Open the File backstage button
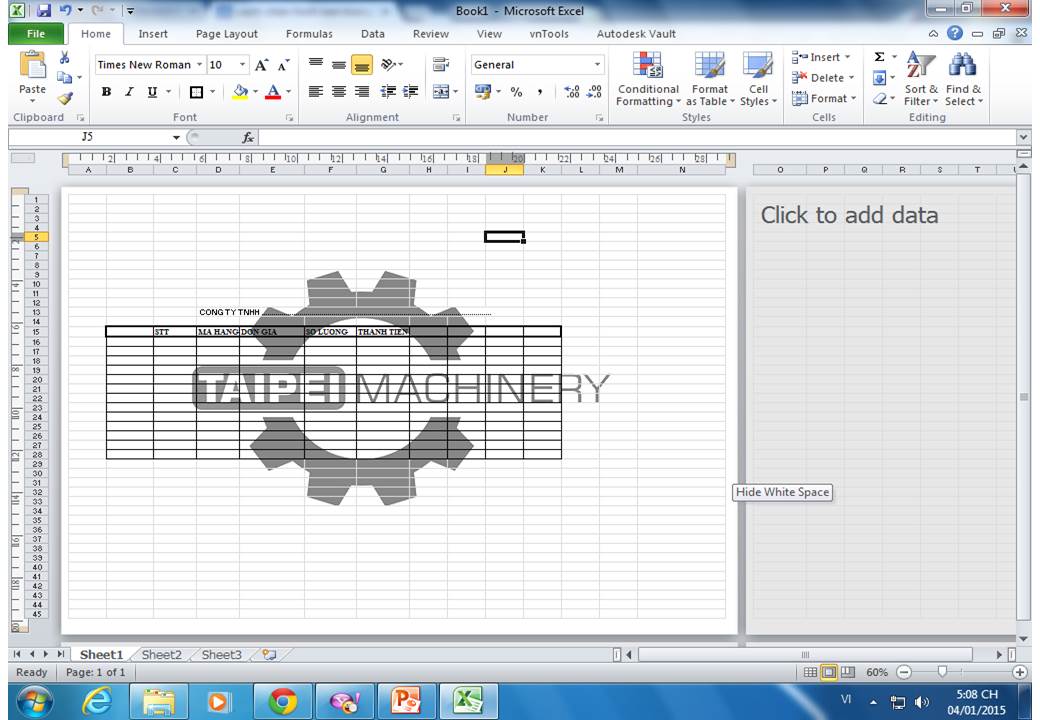 pyautogui.click(x=36, y=34)
